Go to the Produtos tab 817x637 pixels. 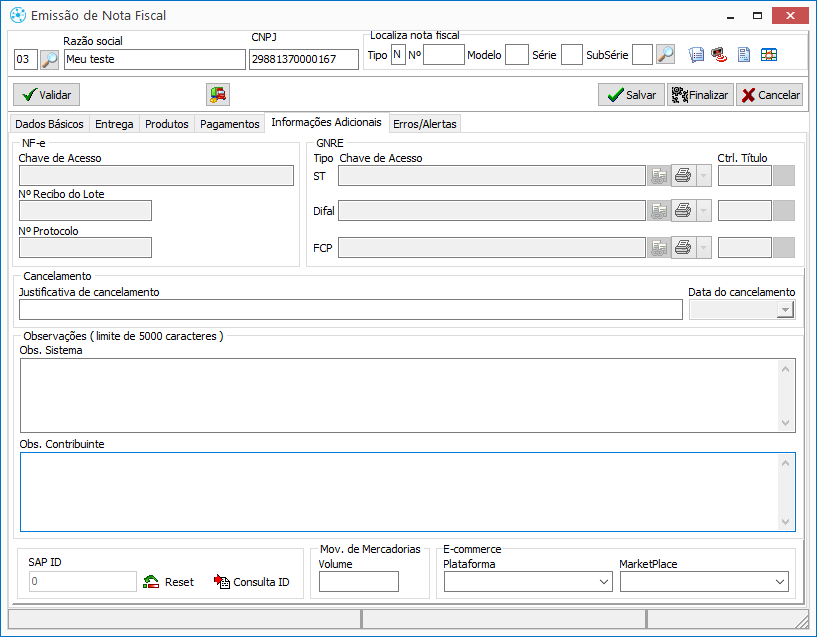[167, 124]
